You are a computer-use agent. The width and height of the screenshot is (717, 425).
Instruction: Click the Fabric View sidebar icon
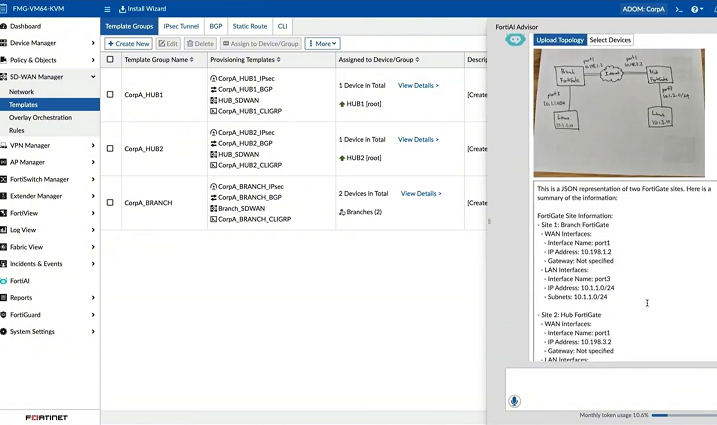tap(4, 247)
